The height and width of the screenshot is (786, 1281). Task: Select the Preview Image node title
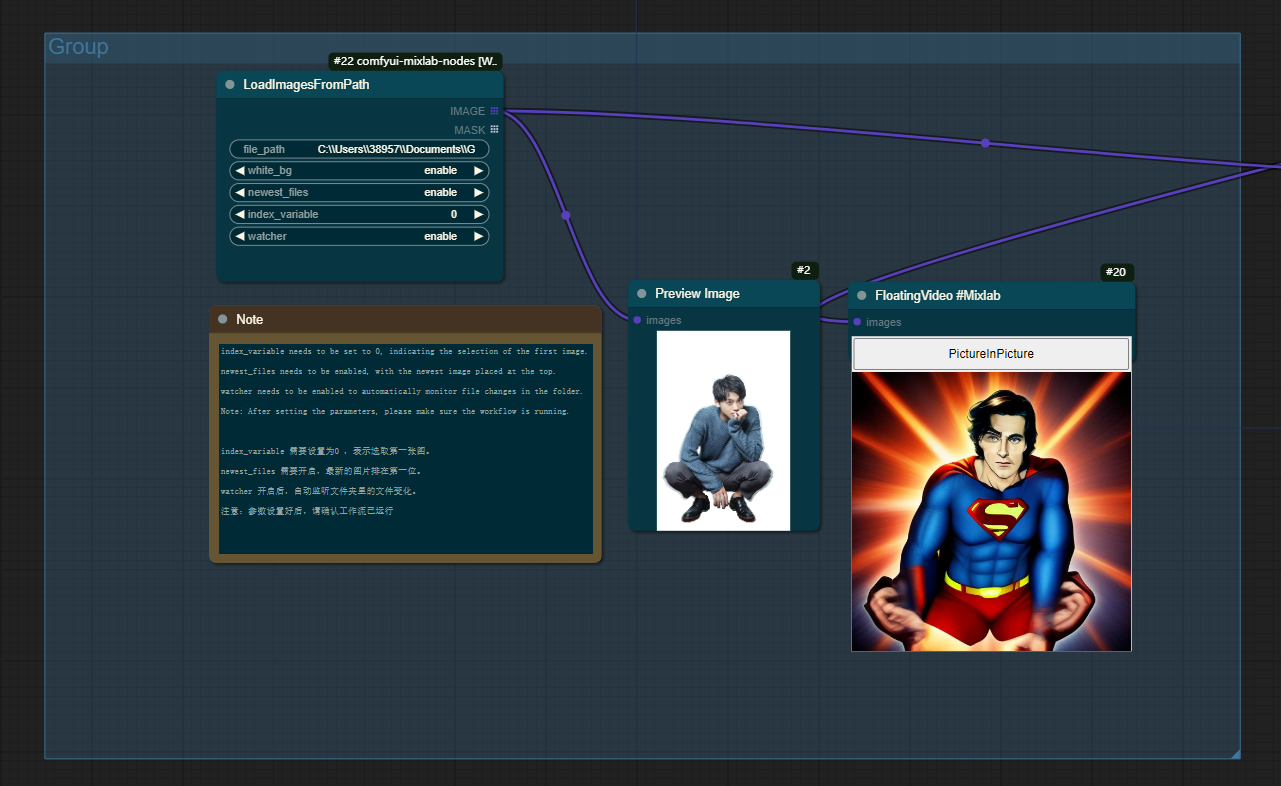pyautogui.click(x=697, y=294)
